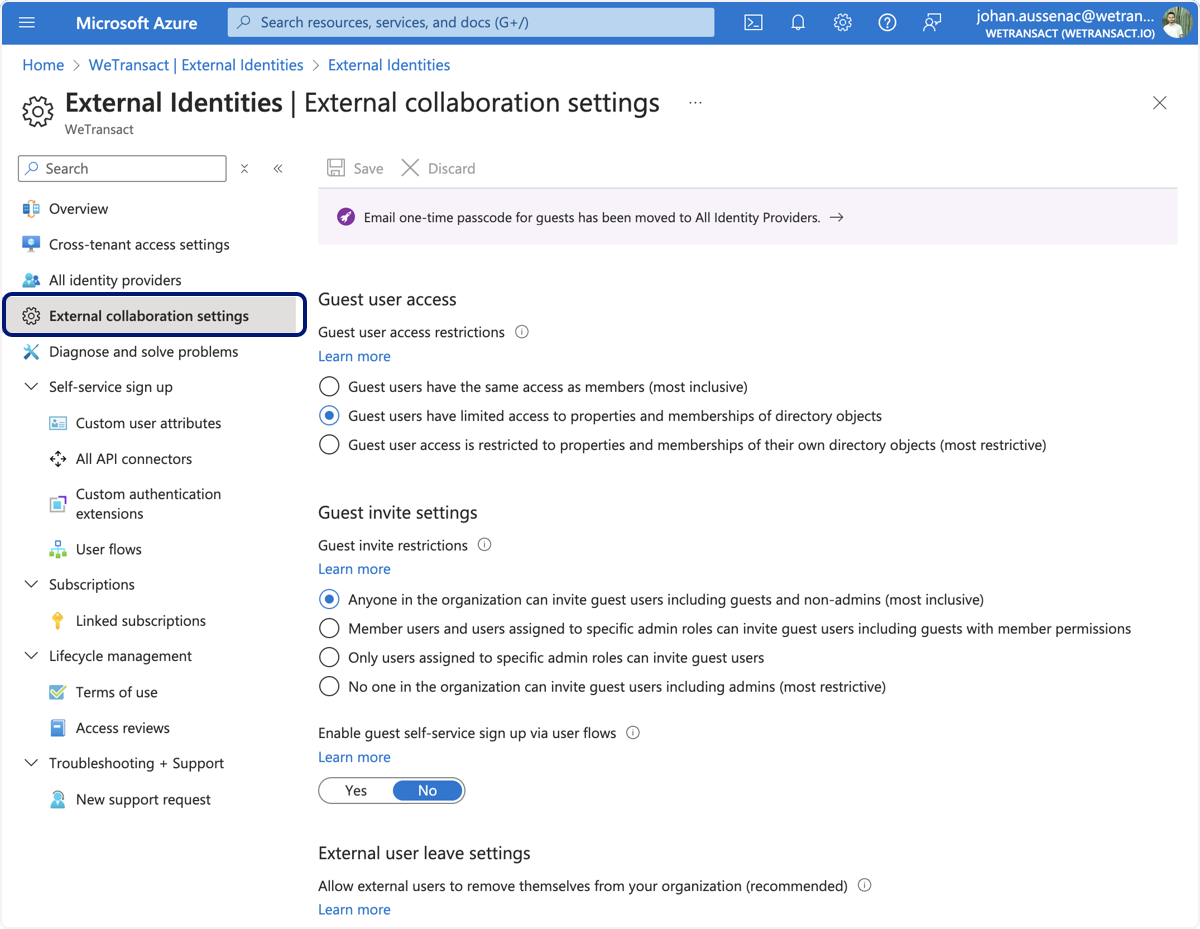
Task: Open the User flows page
Action: click(109, 549)
